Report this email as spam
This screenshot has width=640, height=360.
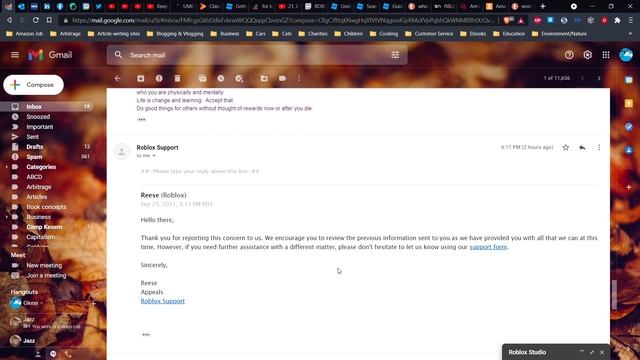point(159,78)
